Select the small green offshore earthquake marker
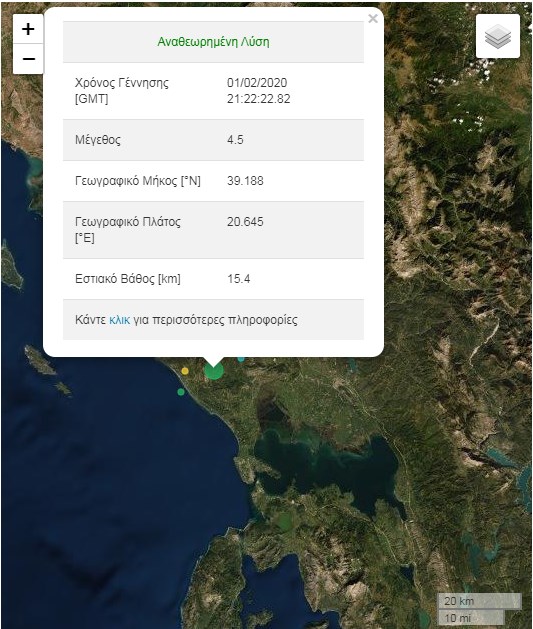The height and width of the screenshot is (629, 533). click(x=181, y=392)
